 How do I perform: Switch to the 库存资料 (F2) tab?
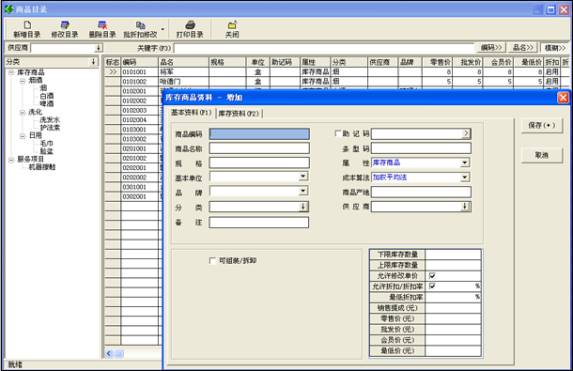tap(239, 114)
